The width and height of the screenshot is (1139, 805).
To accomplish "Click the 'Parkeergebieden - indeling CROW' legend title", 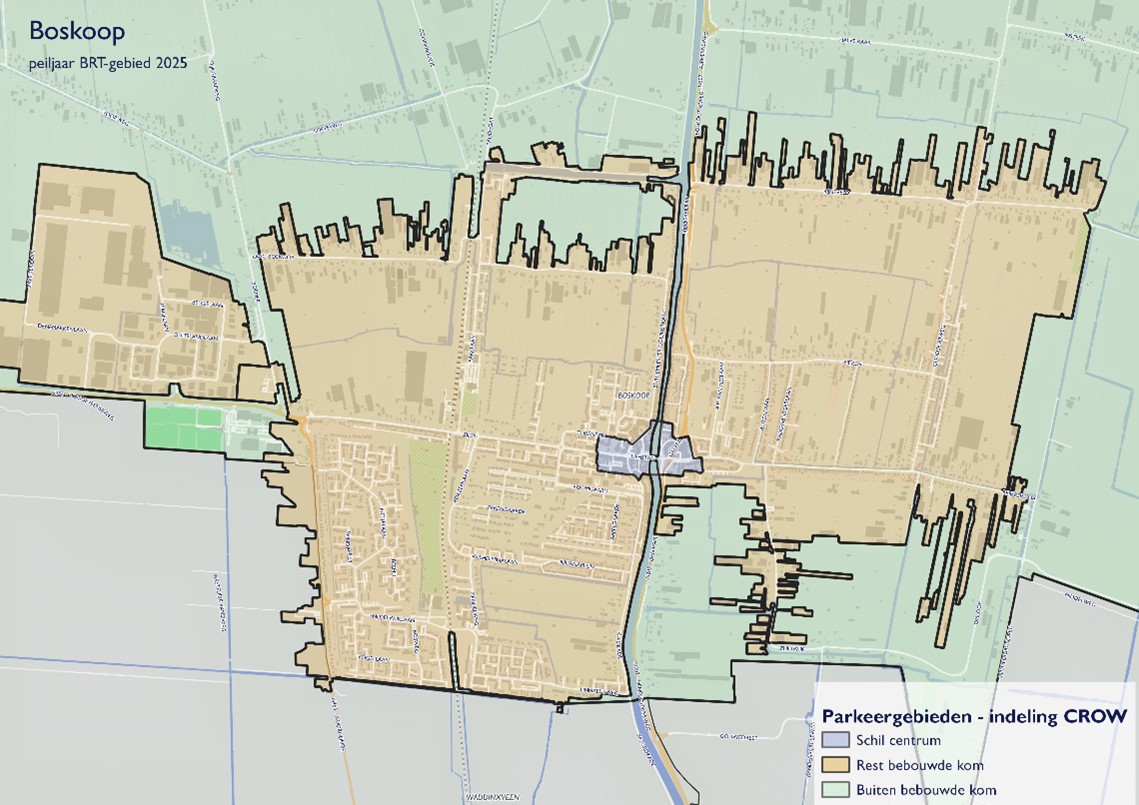I will 974,716.
